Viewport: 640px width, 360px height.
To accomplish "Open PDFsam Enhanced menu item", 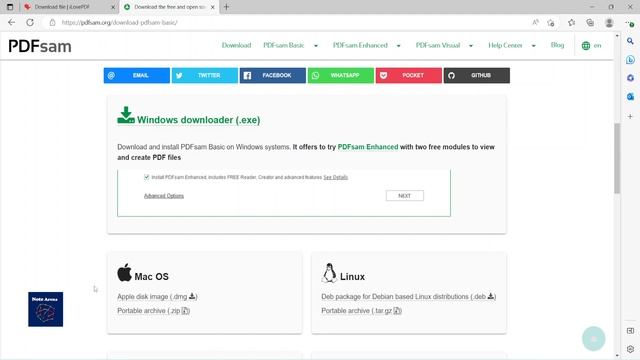I will [x=360, y=45].
